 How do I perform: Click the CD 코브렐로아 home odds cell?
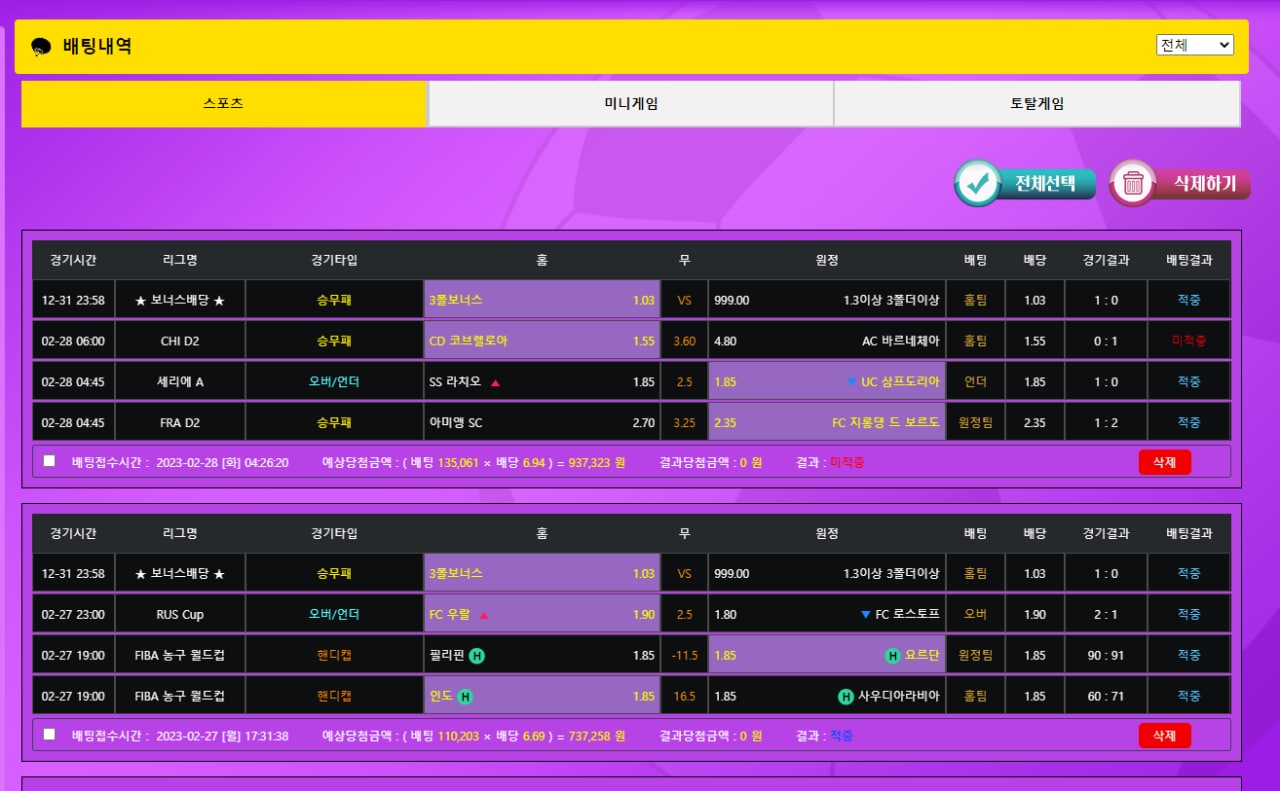(541, 341)
